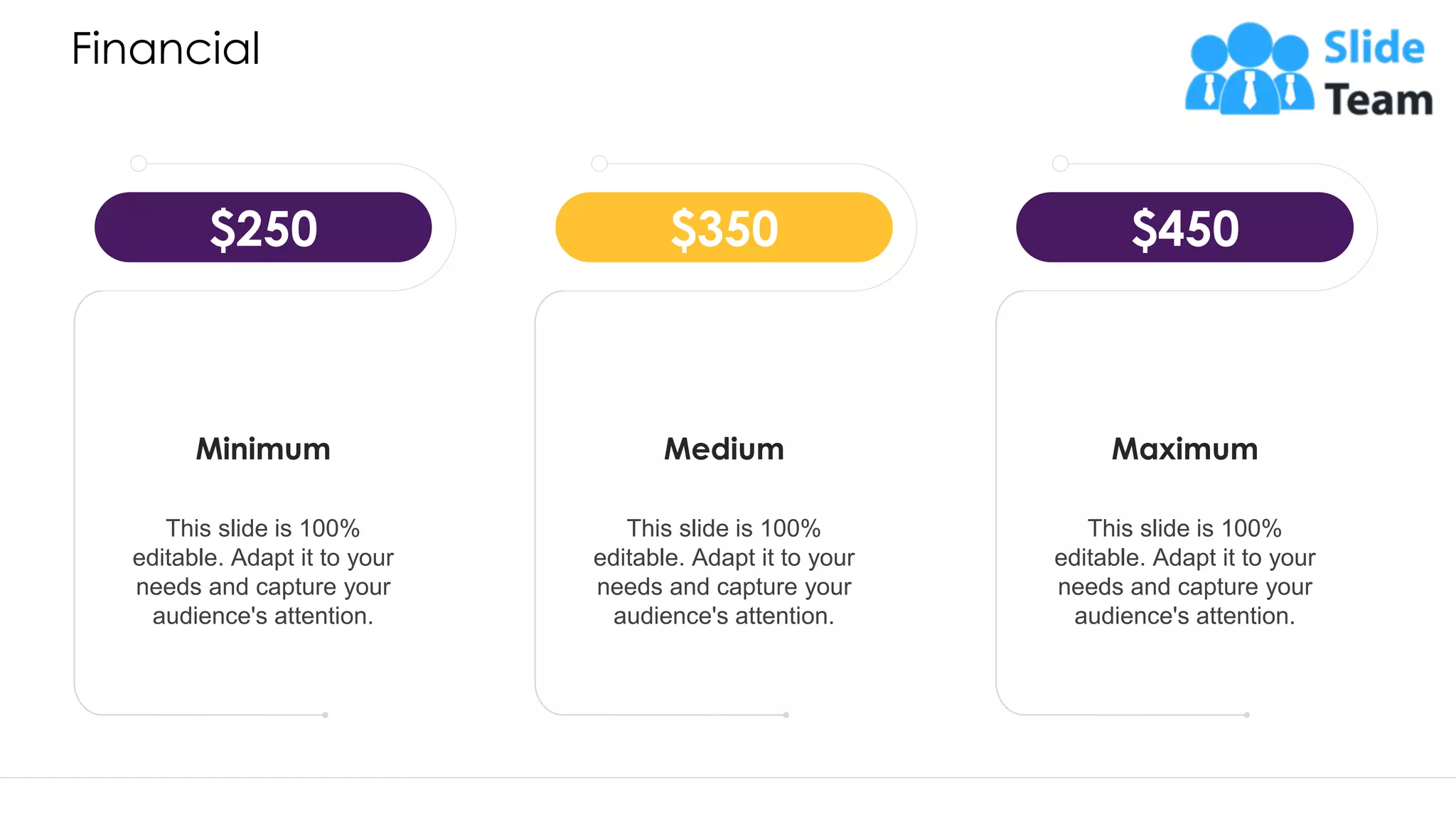Image resolution: width=1456 pixels, height=819 pixels.
Task: Click the black "Team" logo text
Action: (1378, 100)
